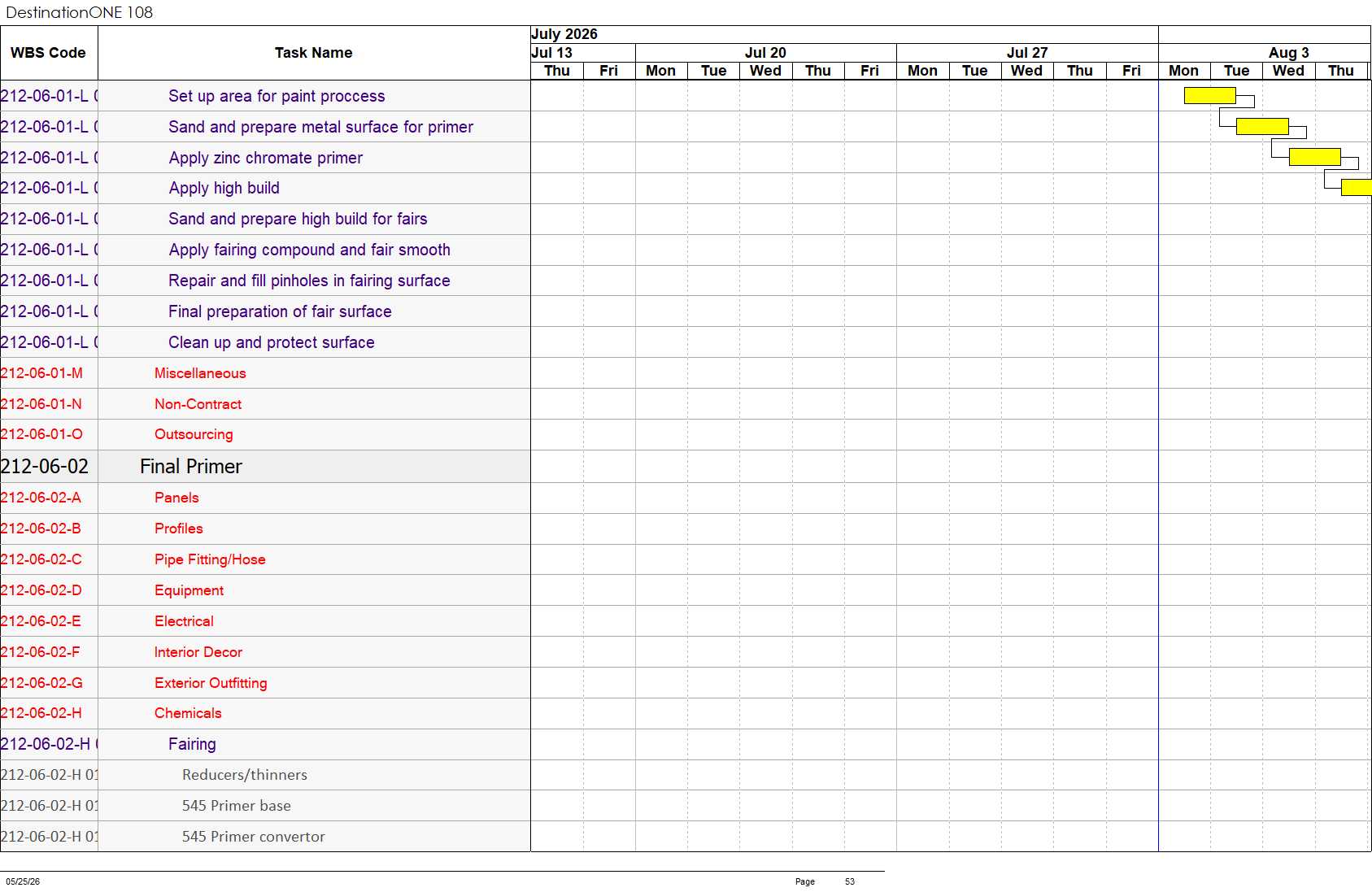
Task: Select the 'Pipe Fitting/Hose' row
Action: pos(210,559)
